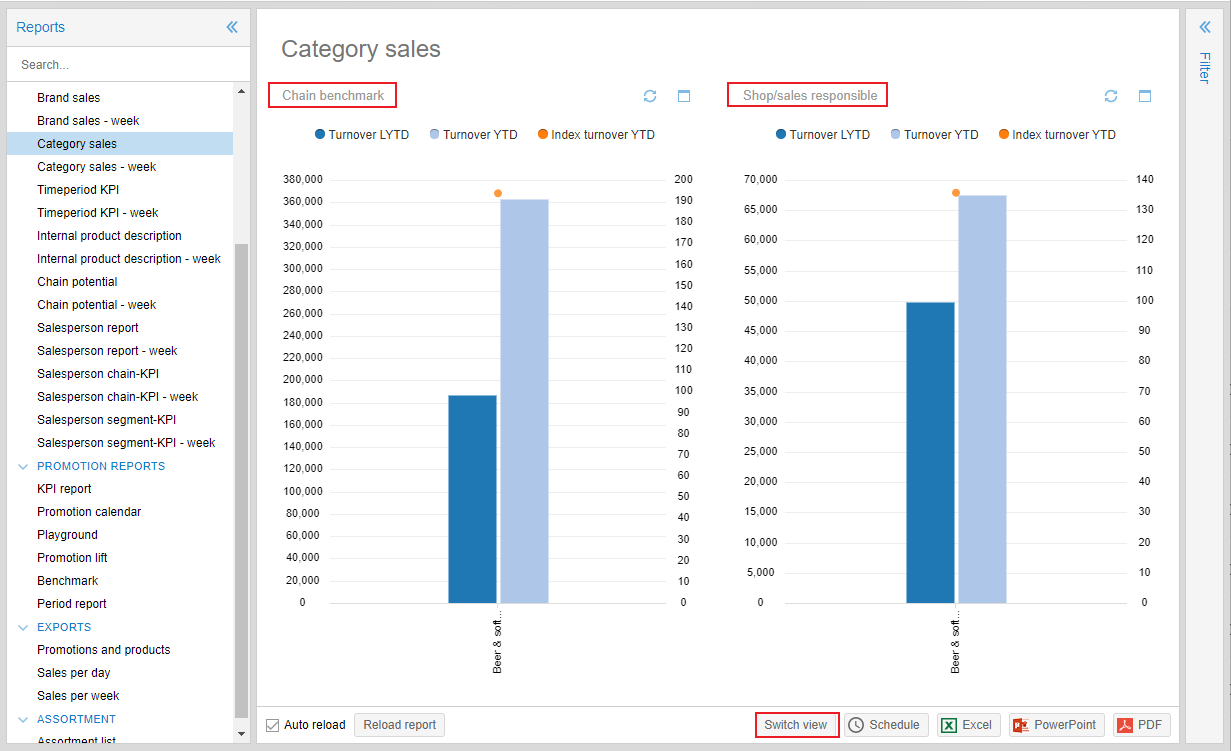Collapse the Reports sidebar
This screenshot has width=1231, height=751.
[x=232, y=27]
